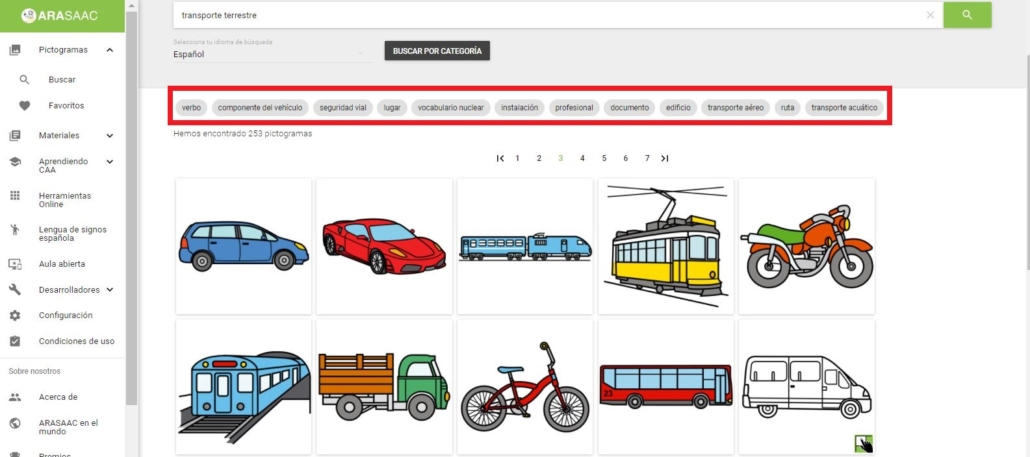The width and height of the screenshot is (1030, 457).
Task: Filter by transporte aéreo tag
Action: [736, 108]
